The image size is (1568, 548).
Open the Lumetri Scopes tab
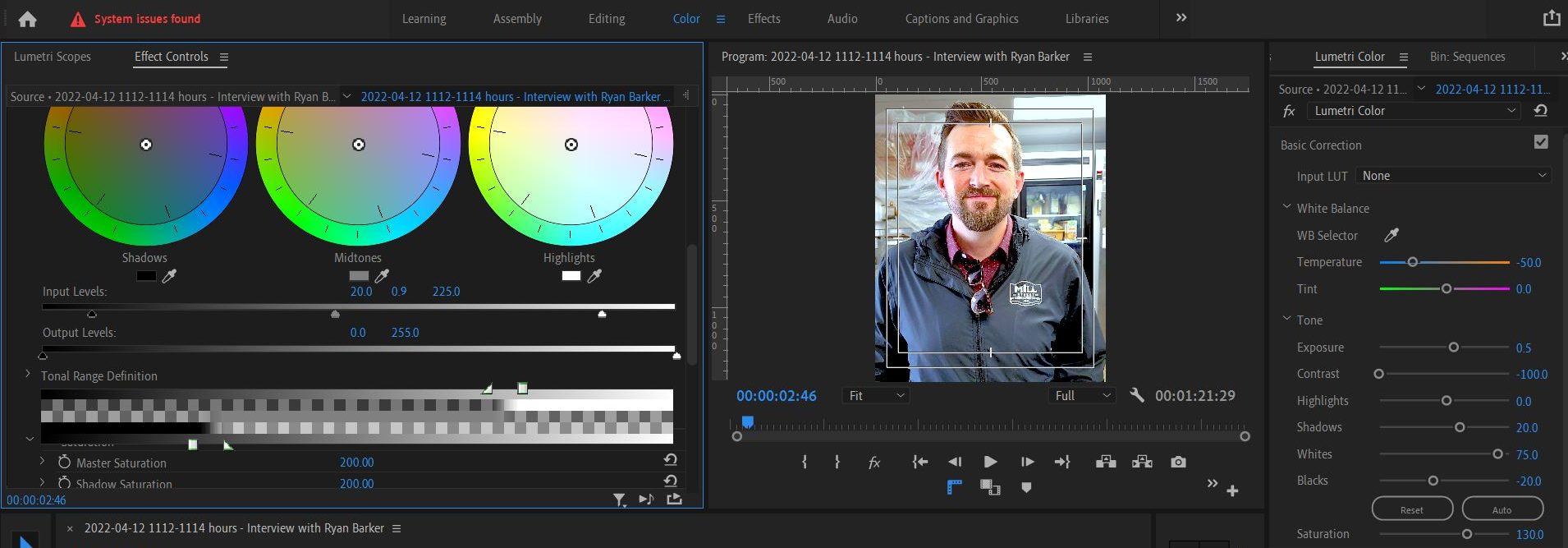(53, 57)
